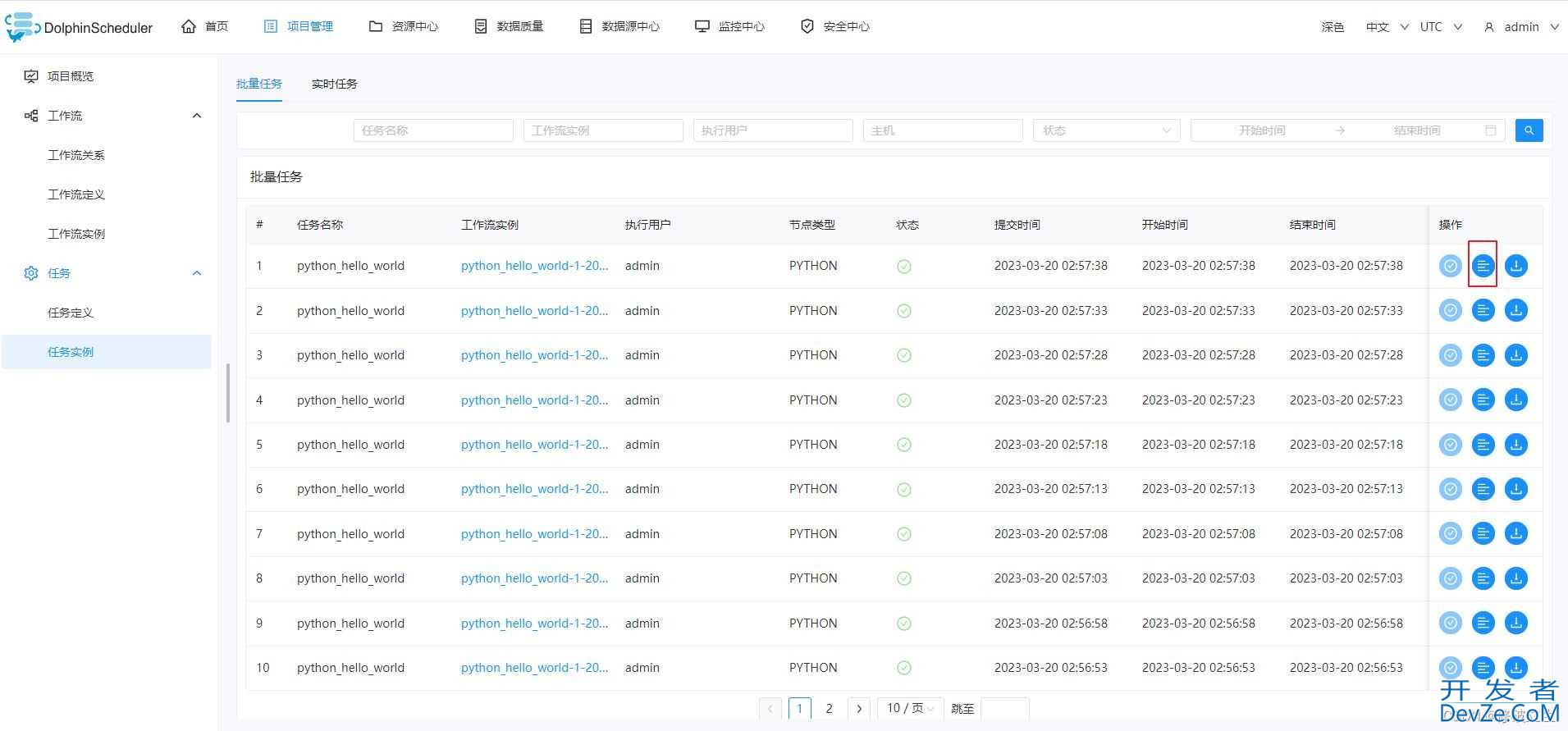Open 资源中心 in top navigation
This screenshot has height=731, width=1568.
pyautogui.click(x=404, y=27)
